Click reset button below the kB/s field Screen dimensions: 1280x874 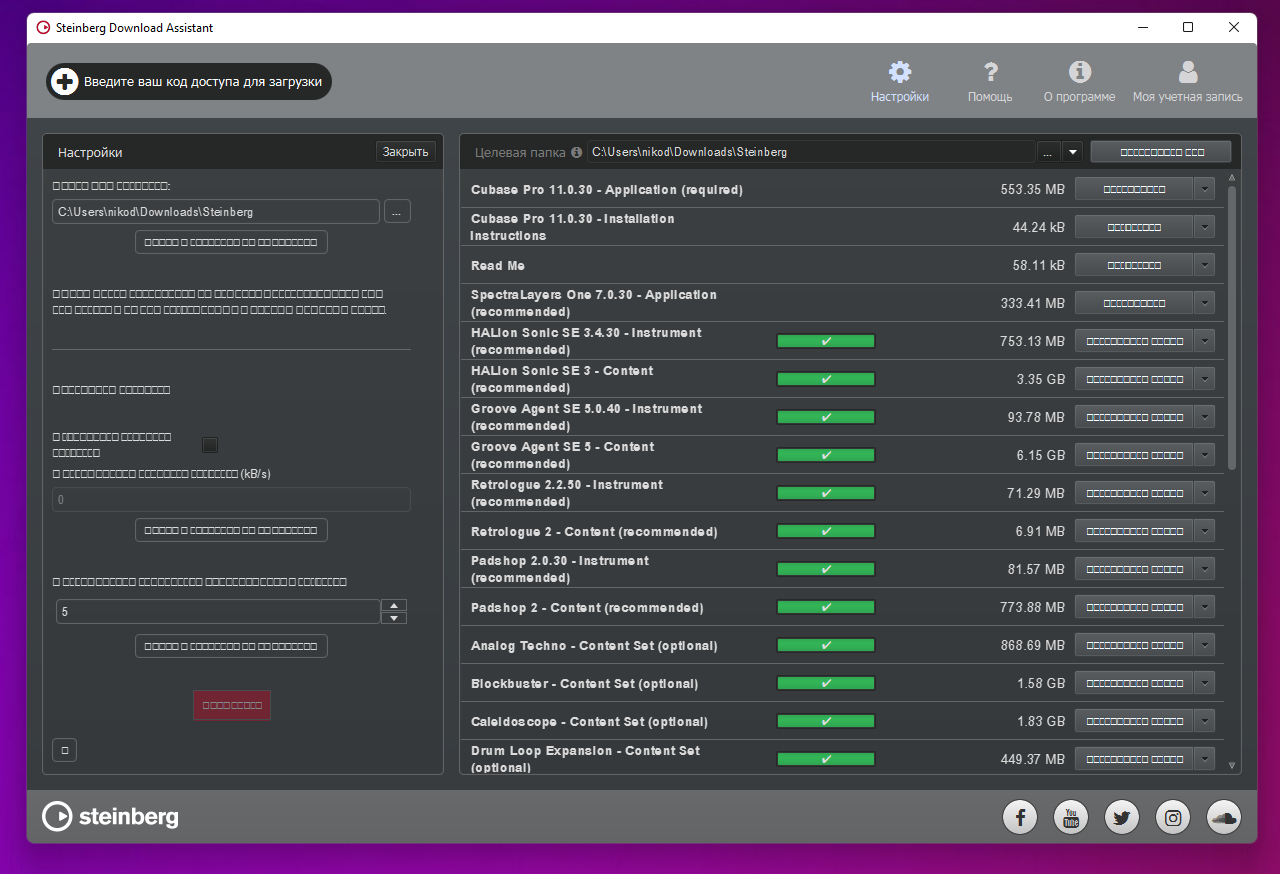click(x=231, y=530)
